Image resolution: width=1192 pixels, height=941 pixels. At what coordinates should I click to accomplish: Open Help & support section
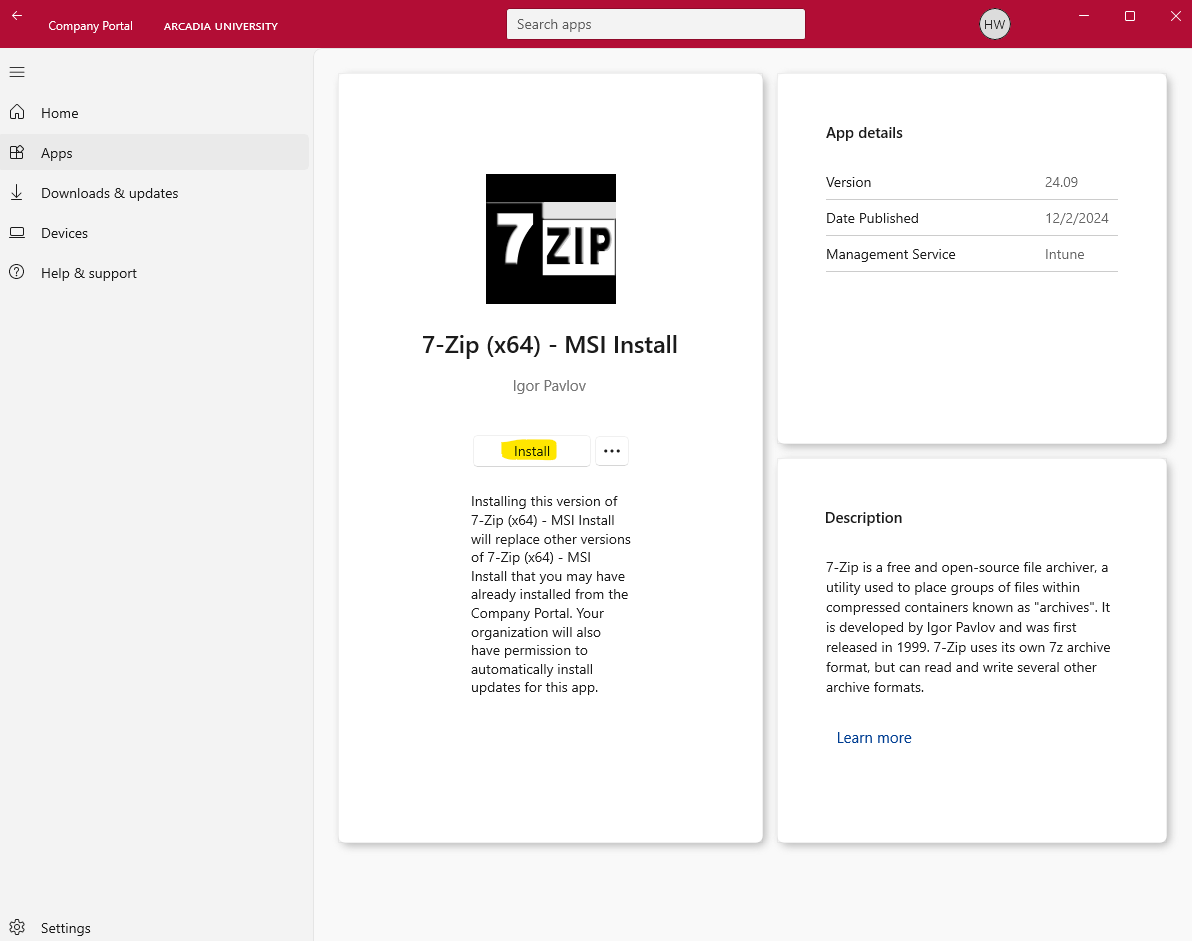pyautogui.click(x=155, y=273)
